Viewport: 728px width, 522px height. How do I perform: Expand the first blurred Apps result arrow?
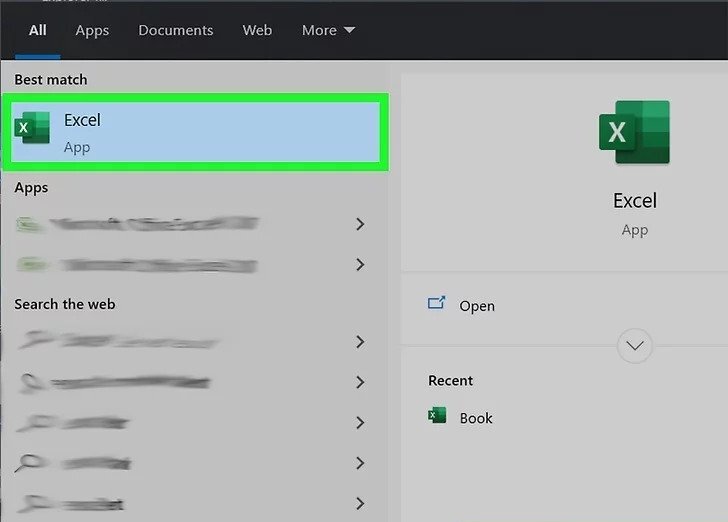(360, 224)
